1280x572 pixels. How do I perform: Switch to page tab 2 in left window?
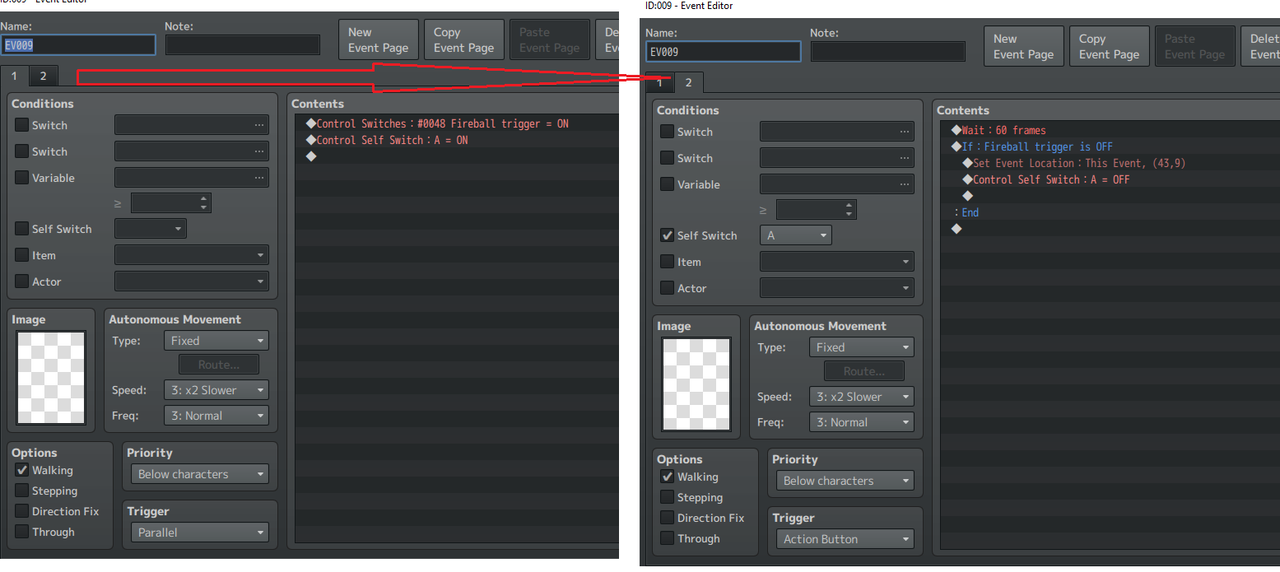[x=43, y=76]
